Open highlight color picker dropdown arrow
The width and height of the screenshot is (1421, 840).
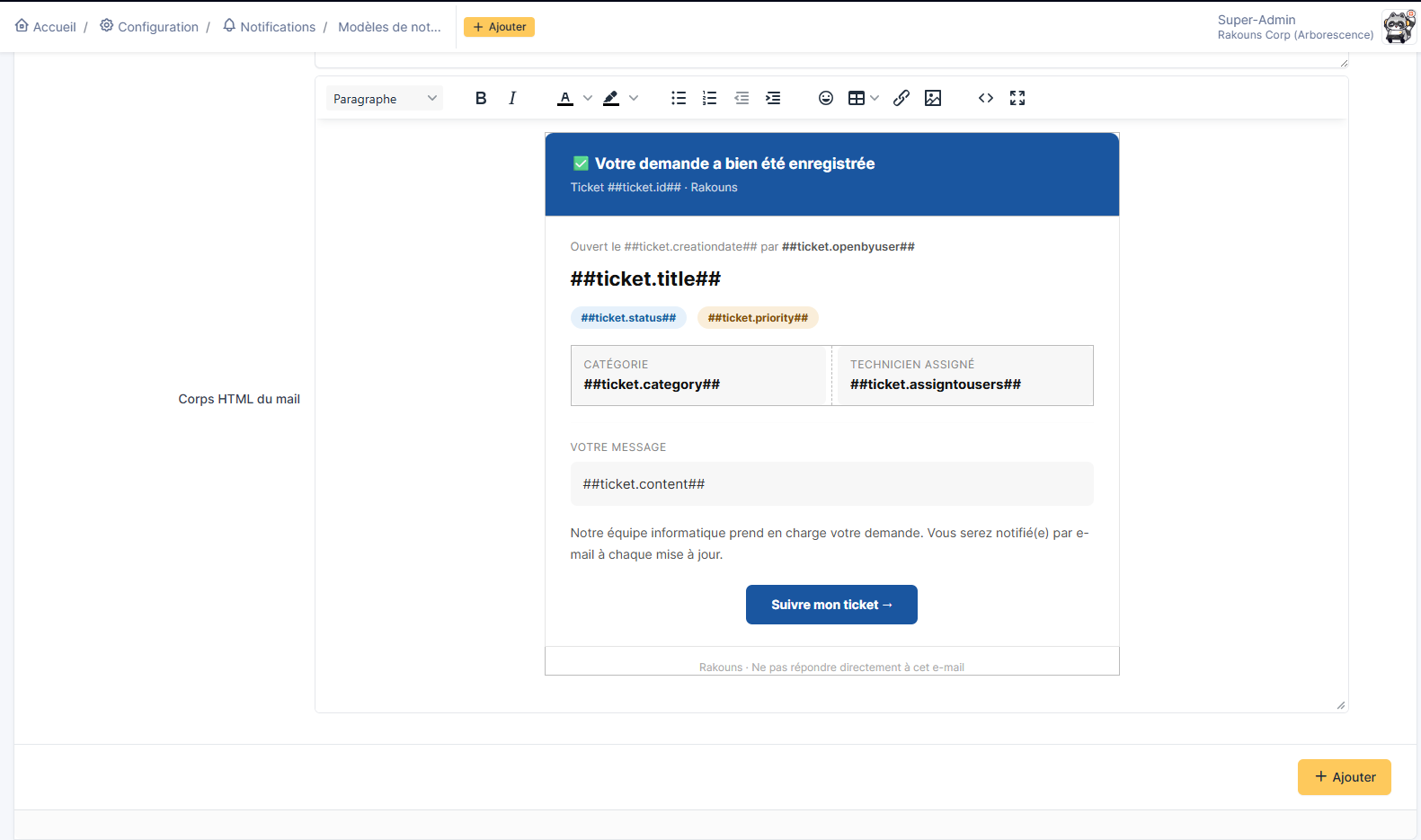[x=634, y=98]
